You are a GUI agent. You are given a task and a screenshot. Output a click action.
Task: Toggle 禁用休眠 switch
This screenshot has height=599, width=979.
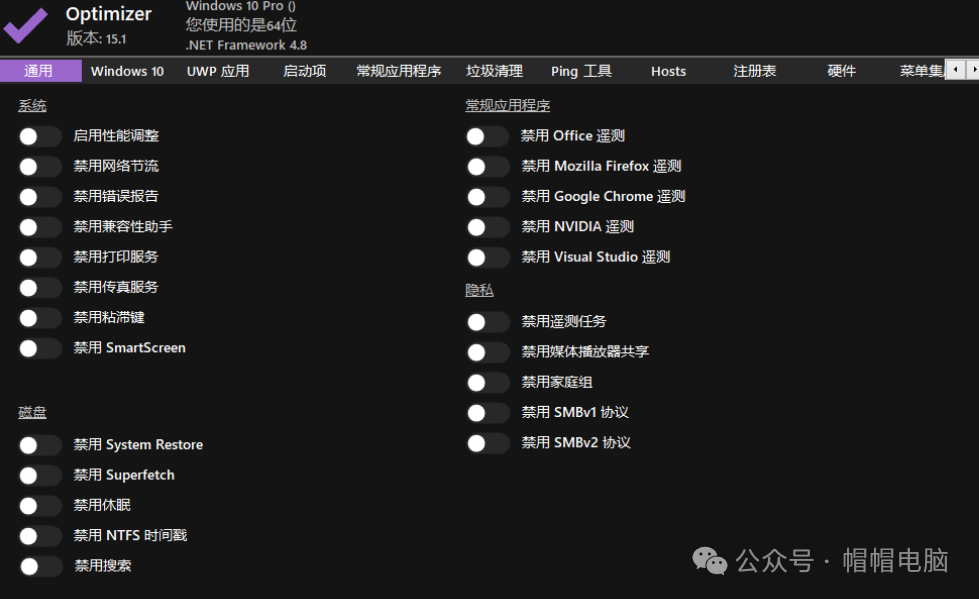pyautogui.click(x=39, y=506)
